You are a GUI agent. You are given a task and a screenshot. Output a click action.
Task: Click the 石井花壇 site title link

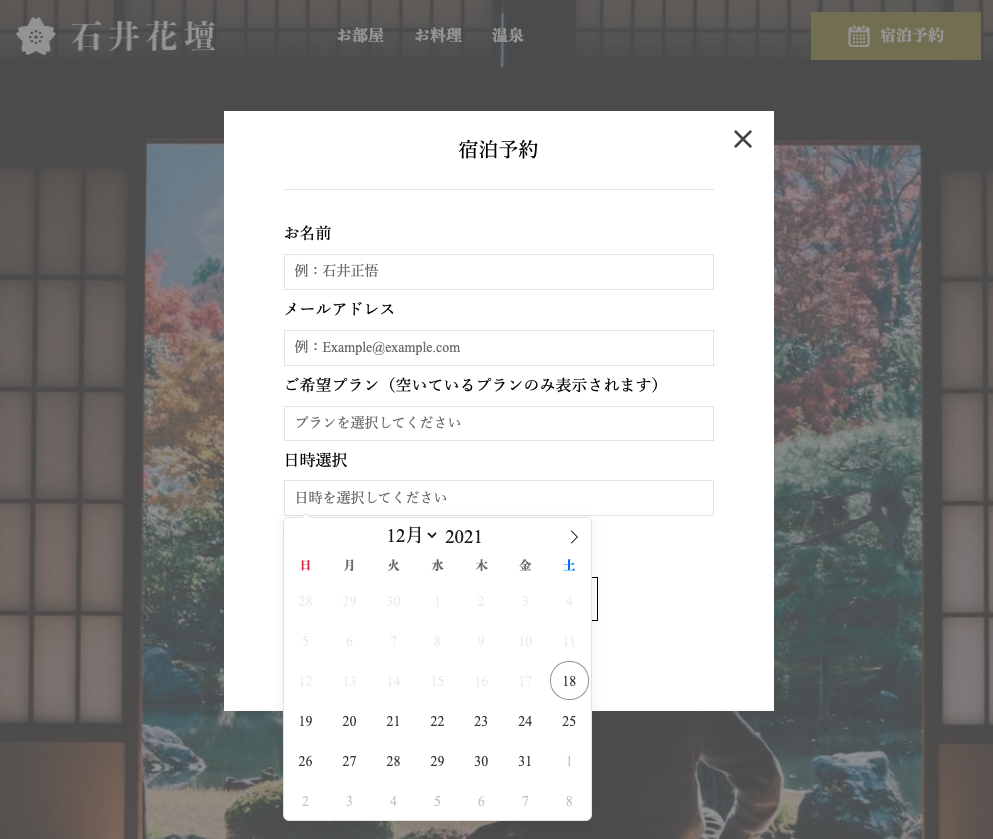(x=144, y=36)
